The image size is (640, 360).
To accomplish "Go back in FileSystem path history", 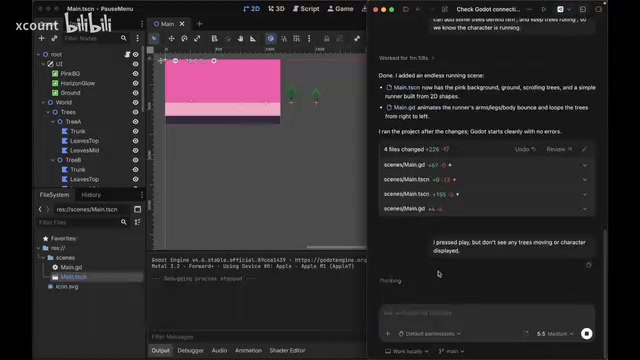I will click(40, 209).
